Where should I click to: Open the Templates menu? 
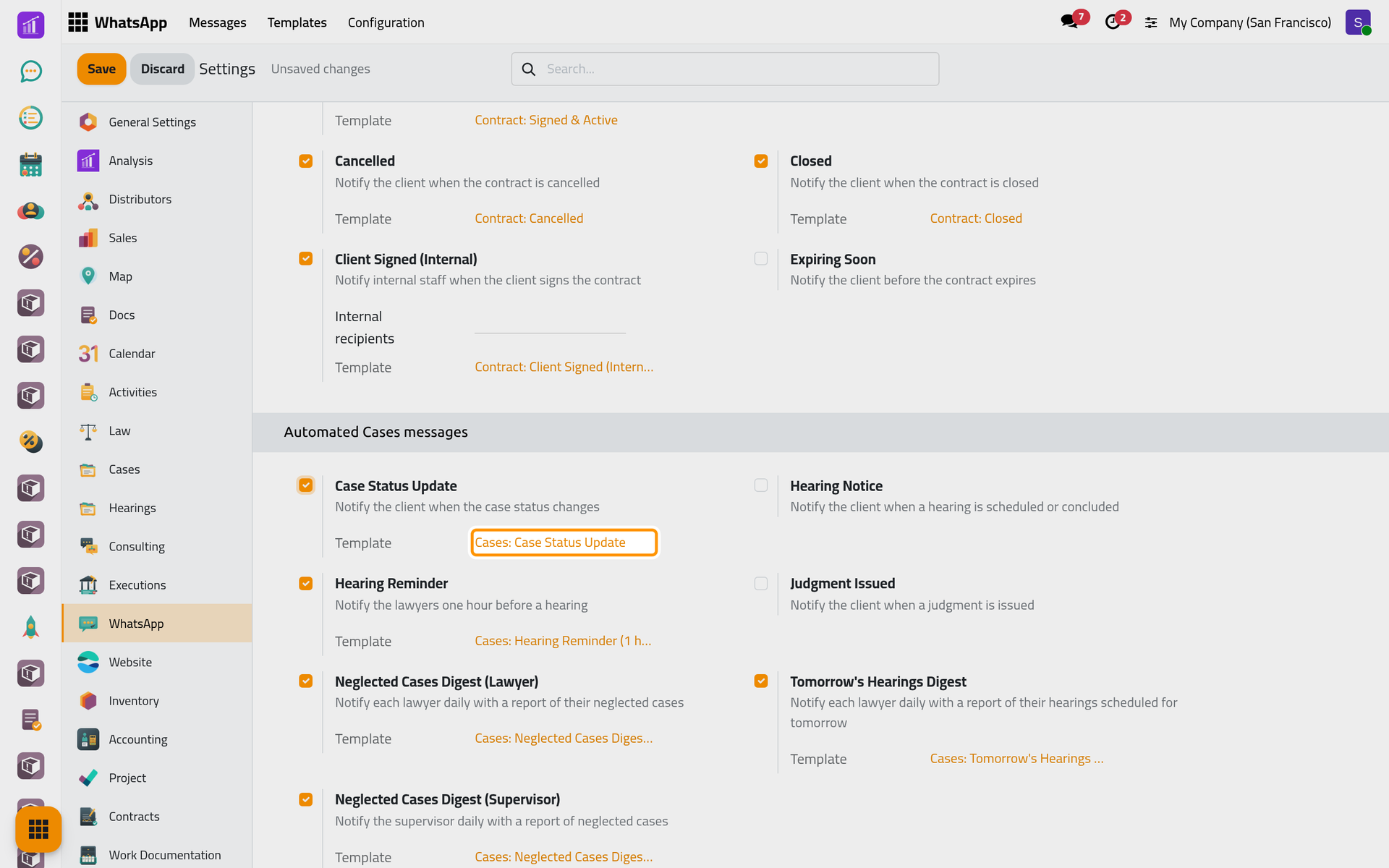297,22
